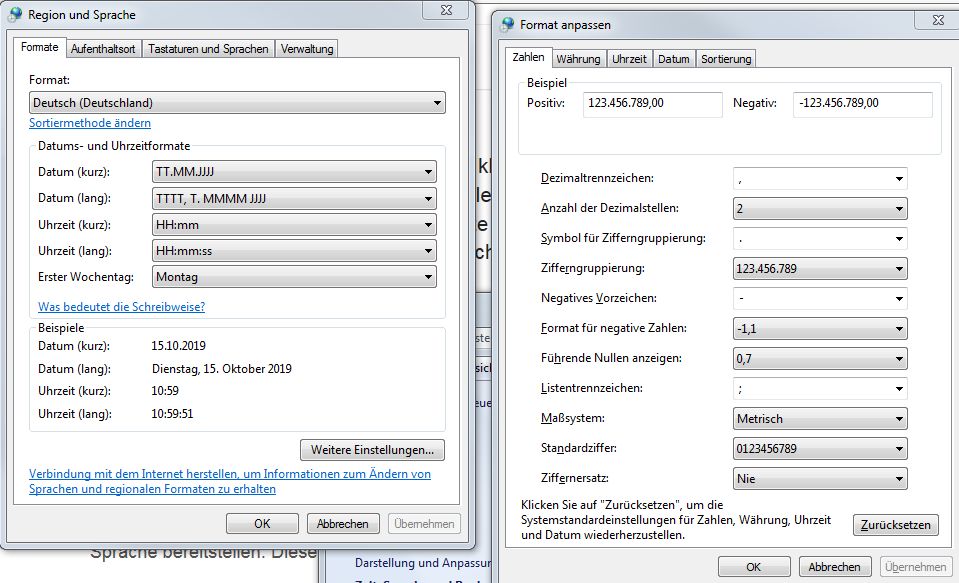This screenshot has height=583, width=959.
Task: Click the Positiv example field 123.456.789,00
Action: pos(653,104)
